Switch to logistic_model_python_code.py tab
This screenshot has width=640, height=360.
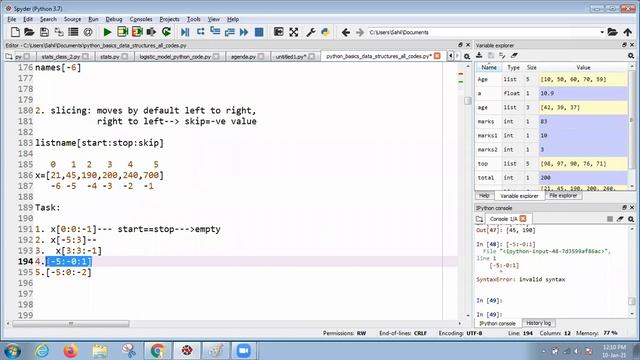[x=175, y=56]
